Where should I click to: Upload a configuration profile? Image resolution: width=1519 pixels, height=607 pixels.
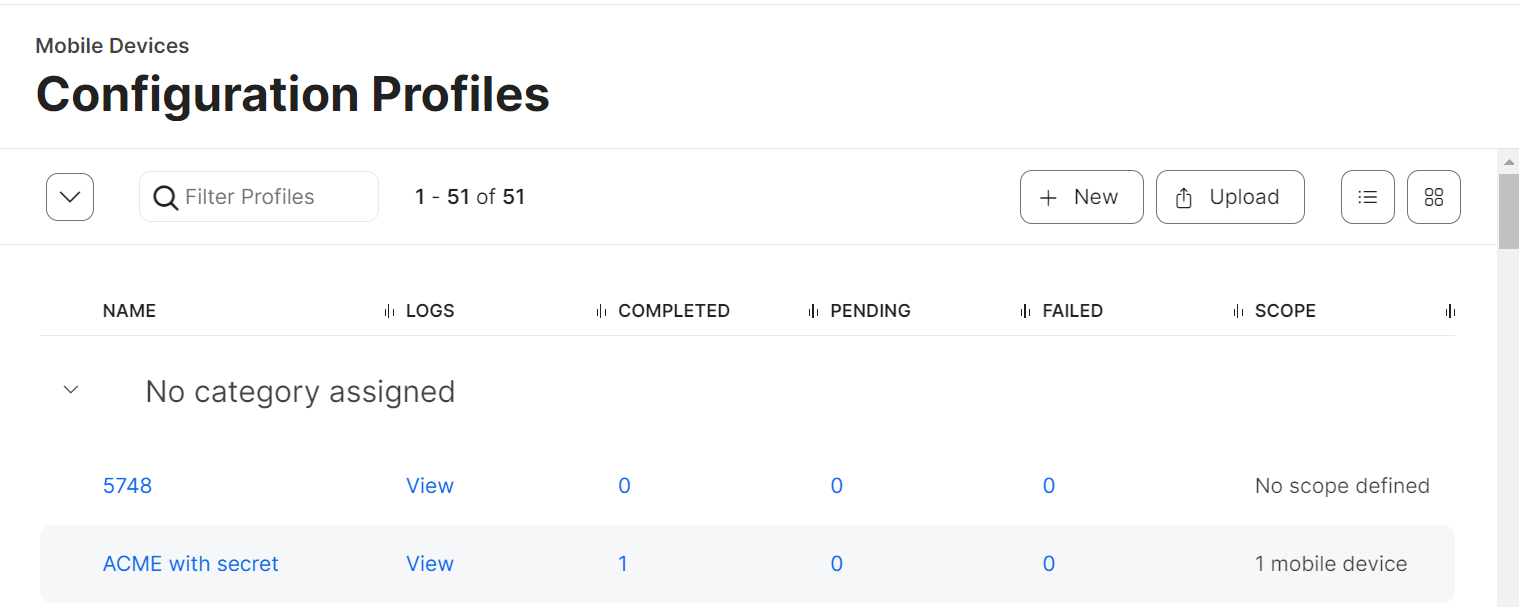[1230, 197]
